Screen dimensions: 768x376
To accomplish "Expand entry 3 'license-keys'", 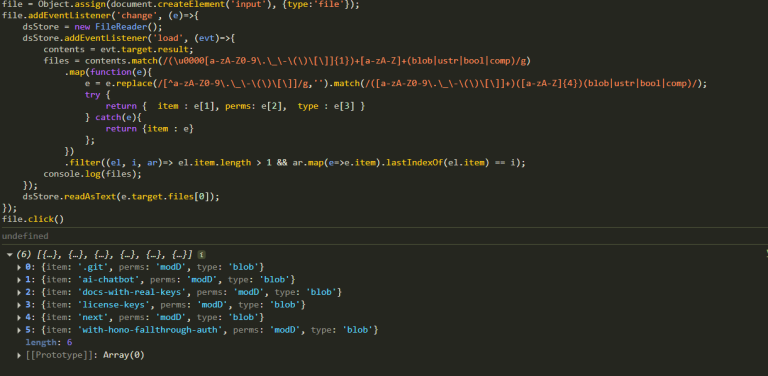I will [19, 305].
